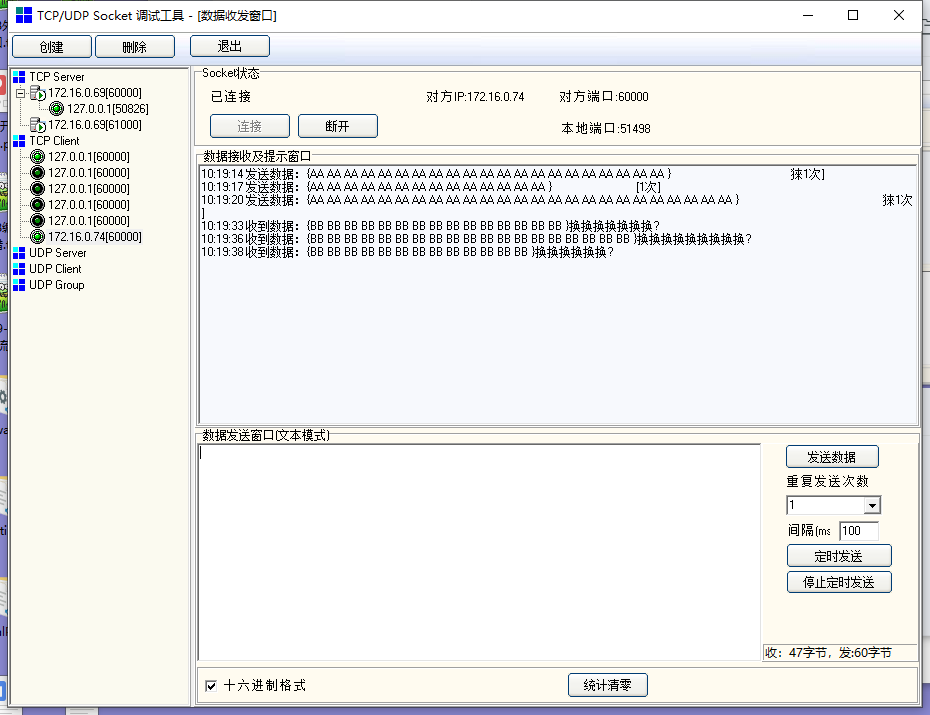Select active connection 172.16.0.74[60000]
Viewport: 930px width, 715px height.
(37, 236)
